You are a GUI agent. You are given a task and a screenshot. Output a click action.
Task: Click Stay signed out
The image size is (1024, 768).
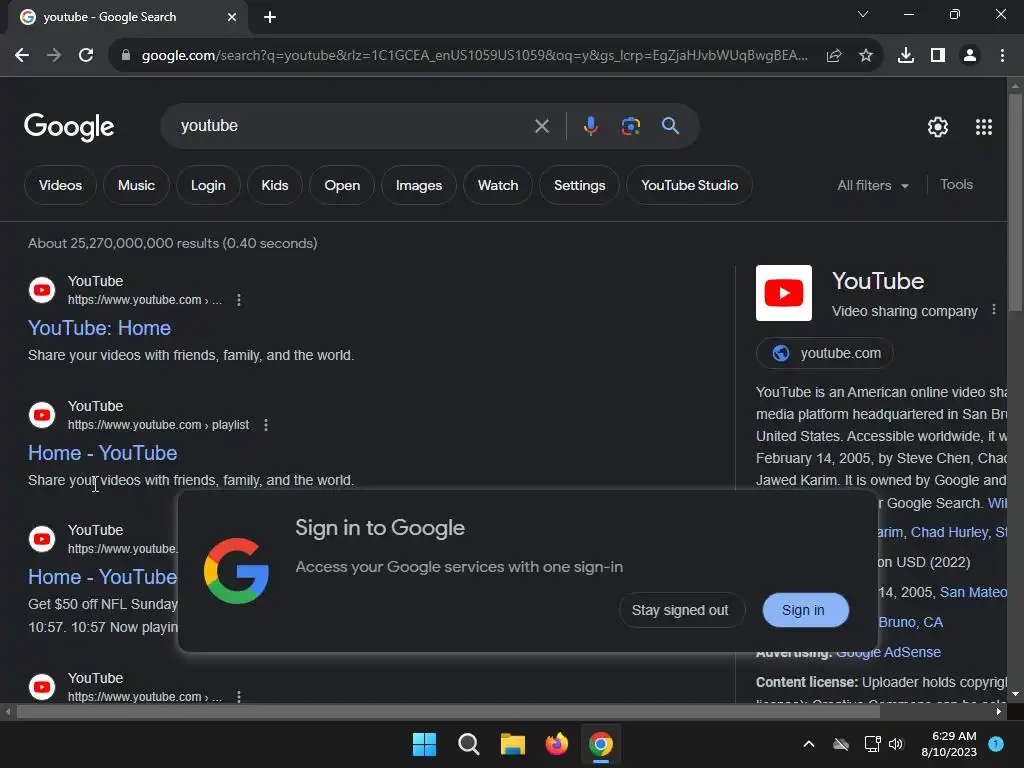[x=680, y=610]
